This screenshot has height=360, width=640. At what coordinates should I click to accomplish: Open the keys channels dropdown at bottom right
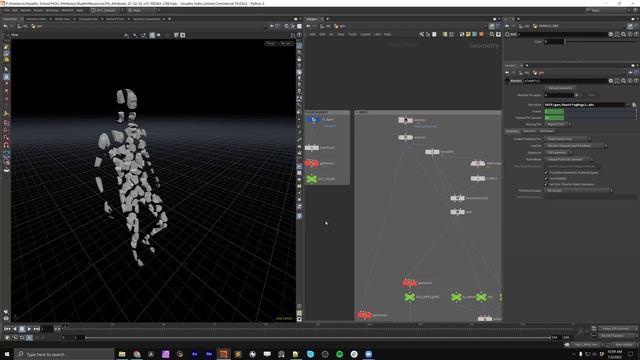[618, 329]
